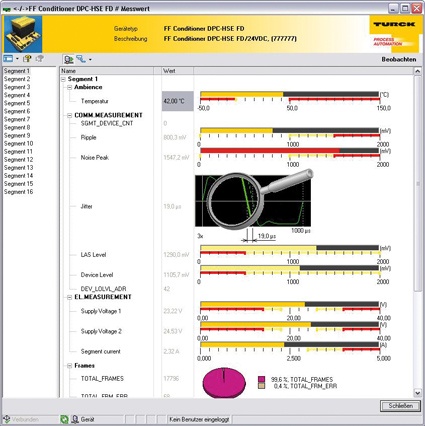Click the scrollbar up arrow
The height and width of the screenshot is (426, 425).
[417, 71]
